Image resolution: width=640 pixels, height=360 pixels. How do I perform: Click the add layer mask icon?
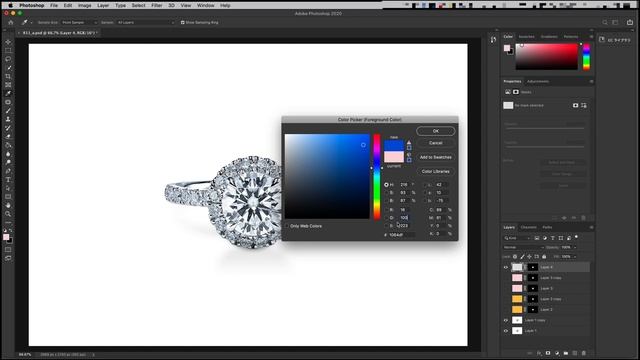548,353
